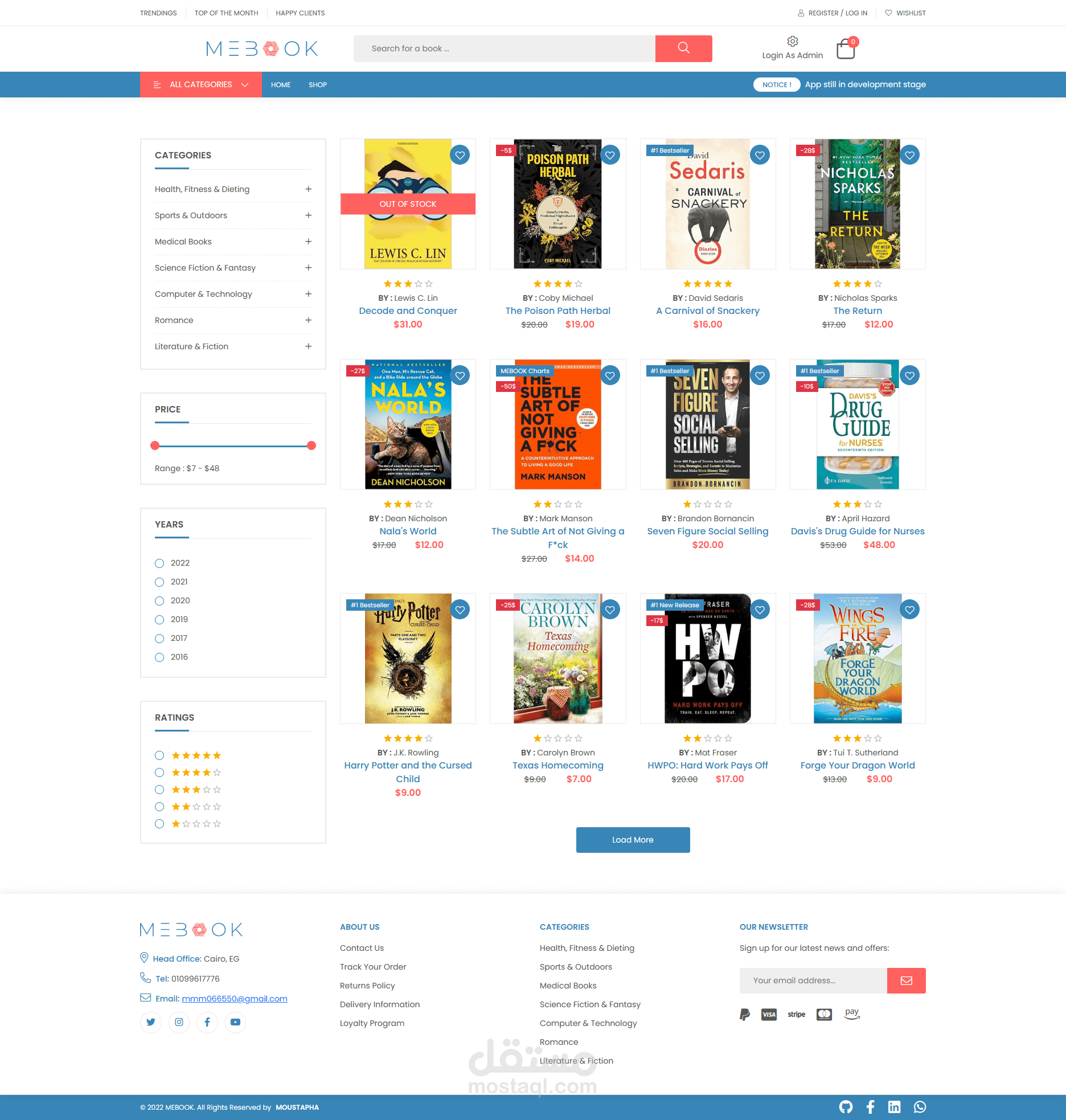Select the 2017 year filter
The height and width of the screenshot is (1120, 1066).
(x=159, y=638)
